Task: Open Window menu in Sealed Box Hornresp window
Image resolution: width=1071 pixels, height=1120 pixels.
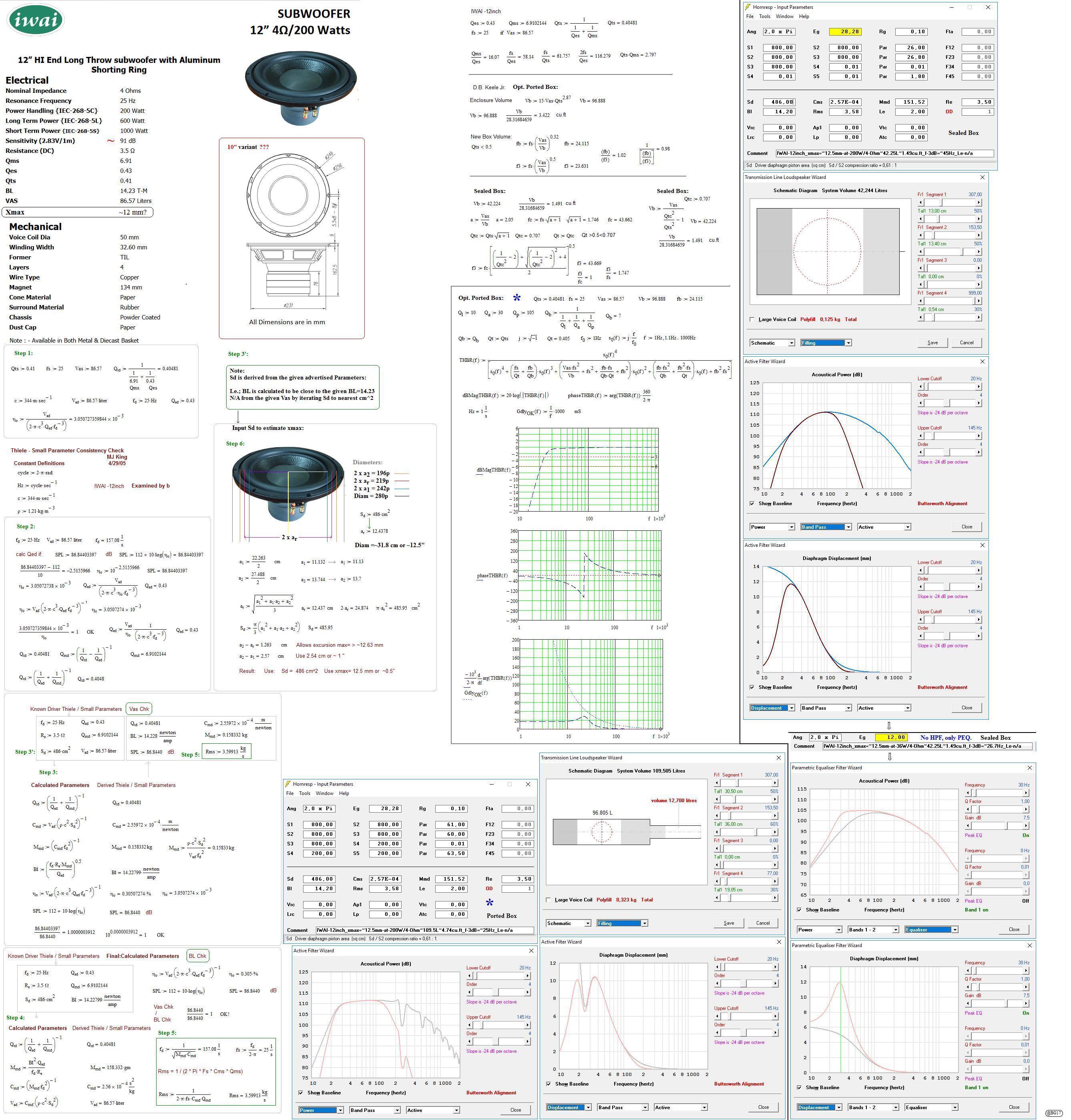Action: pos(784,16)
